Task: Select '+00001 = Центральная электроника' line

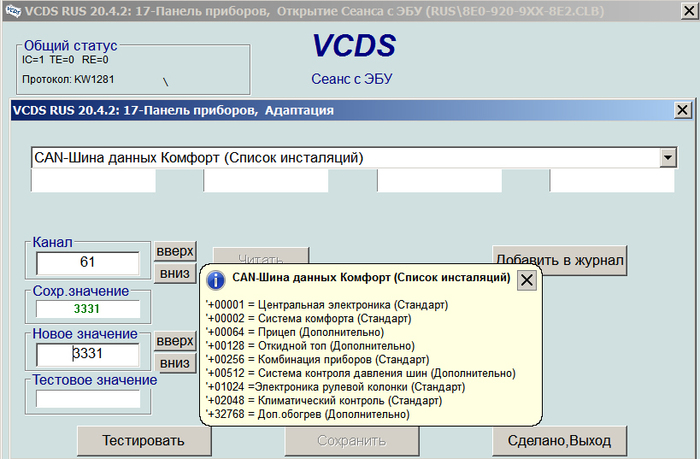Action: pyautogui.click(x=327, y=305)
